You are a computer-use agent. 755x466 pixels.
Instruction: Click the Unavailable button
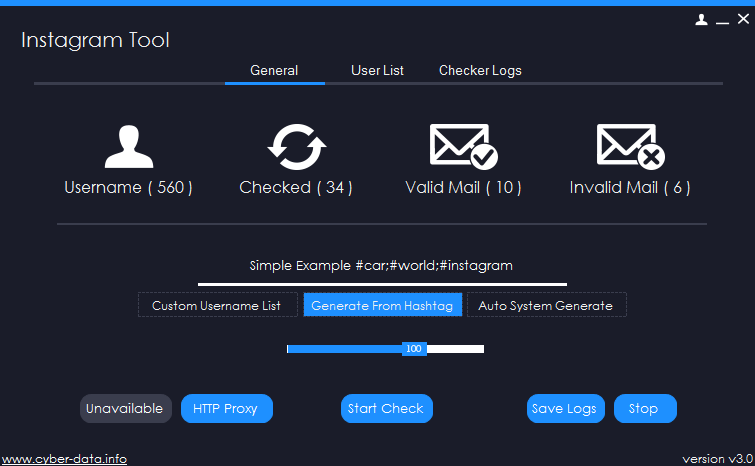125,408
